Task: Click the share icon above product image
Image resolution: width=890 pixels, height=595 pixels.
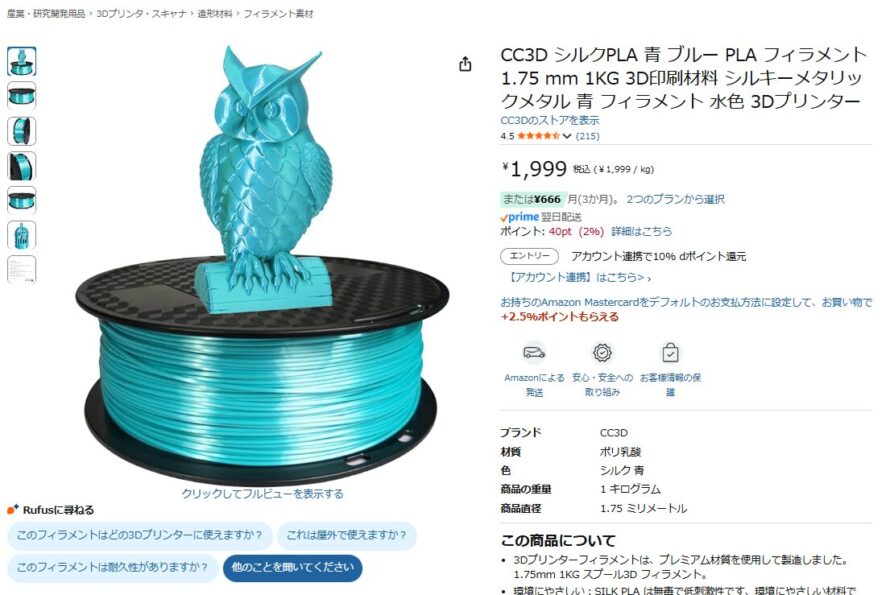Action: 465,64
